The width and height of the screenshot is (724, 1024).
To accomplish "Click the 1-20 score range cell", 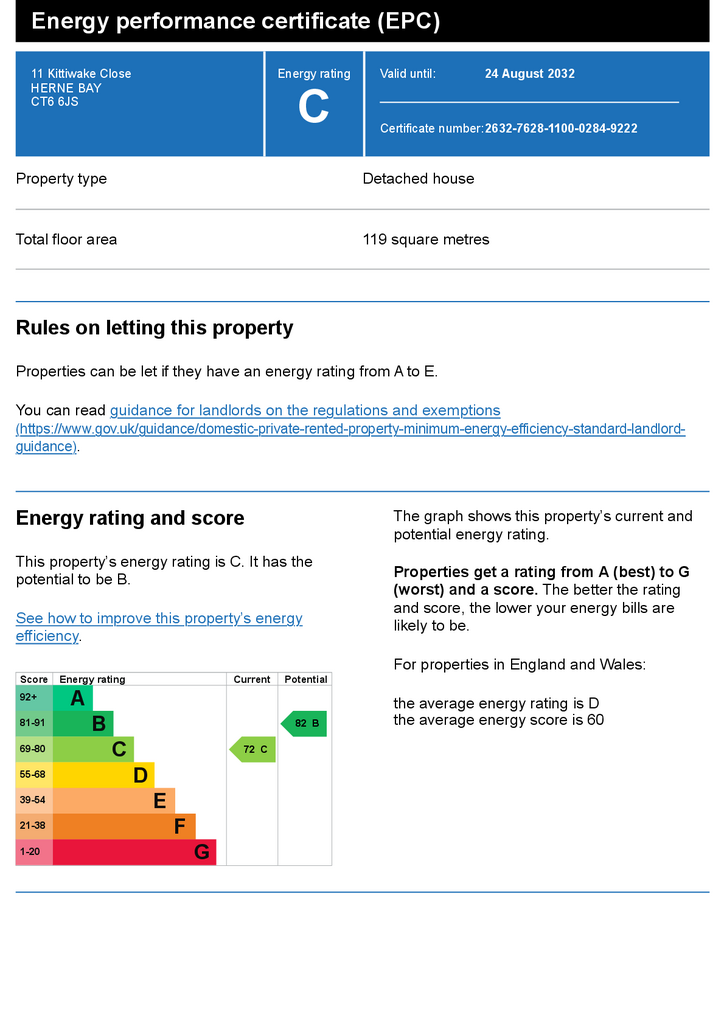I will [34, 852].
